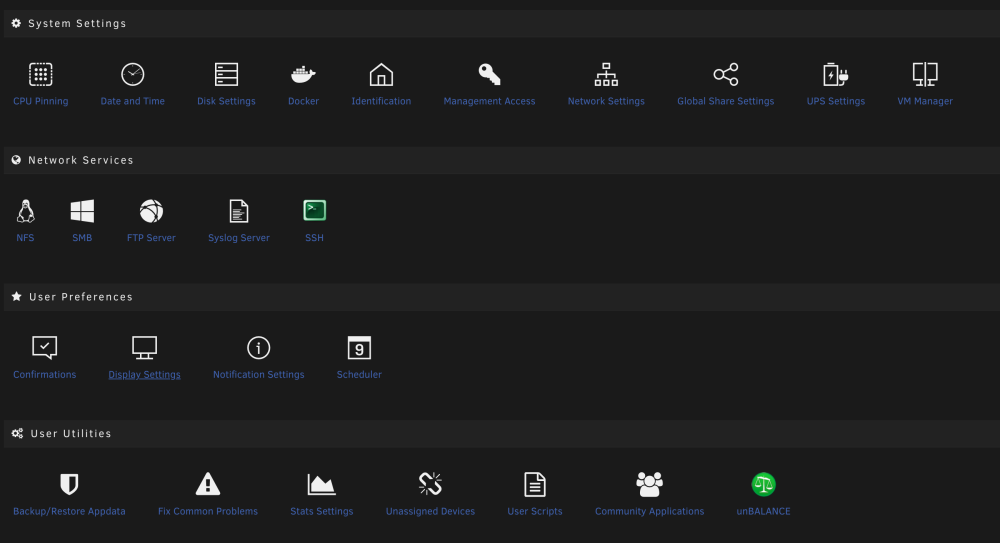
Task: Click the Network Settings text link
Action: (x=606, y=101)
